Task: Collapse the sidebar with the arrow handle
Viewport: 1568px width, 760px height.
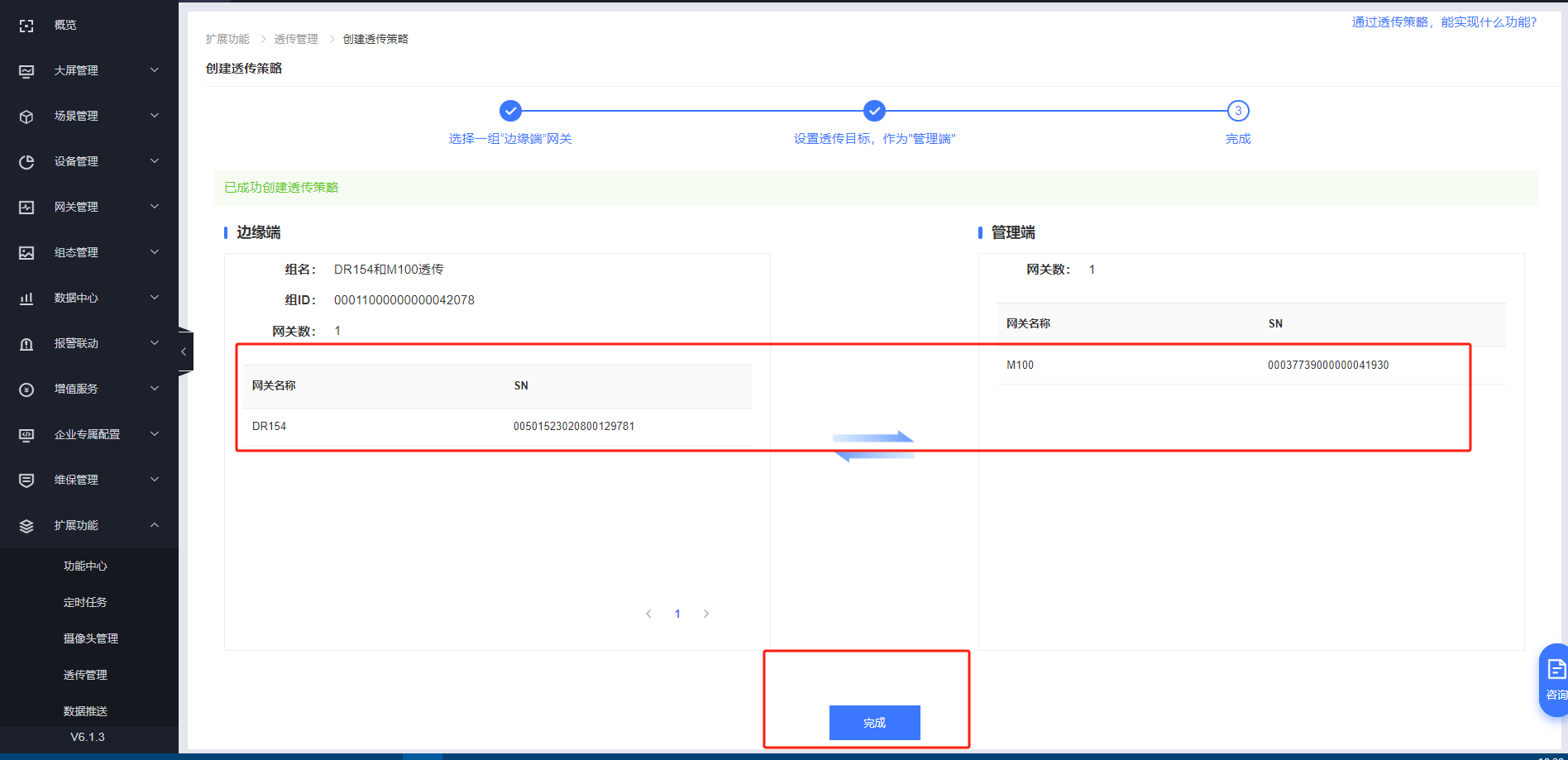Action: tap(184, 351)
